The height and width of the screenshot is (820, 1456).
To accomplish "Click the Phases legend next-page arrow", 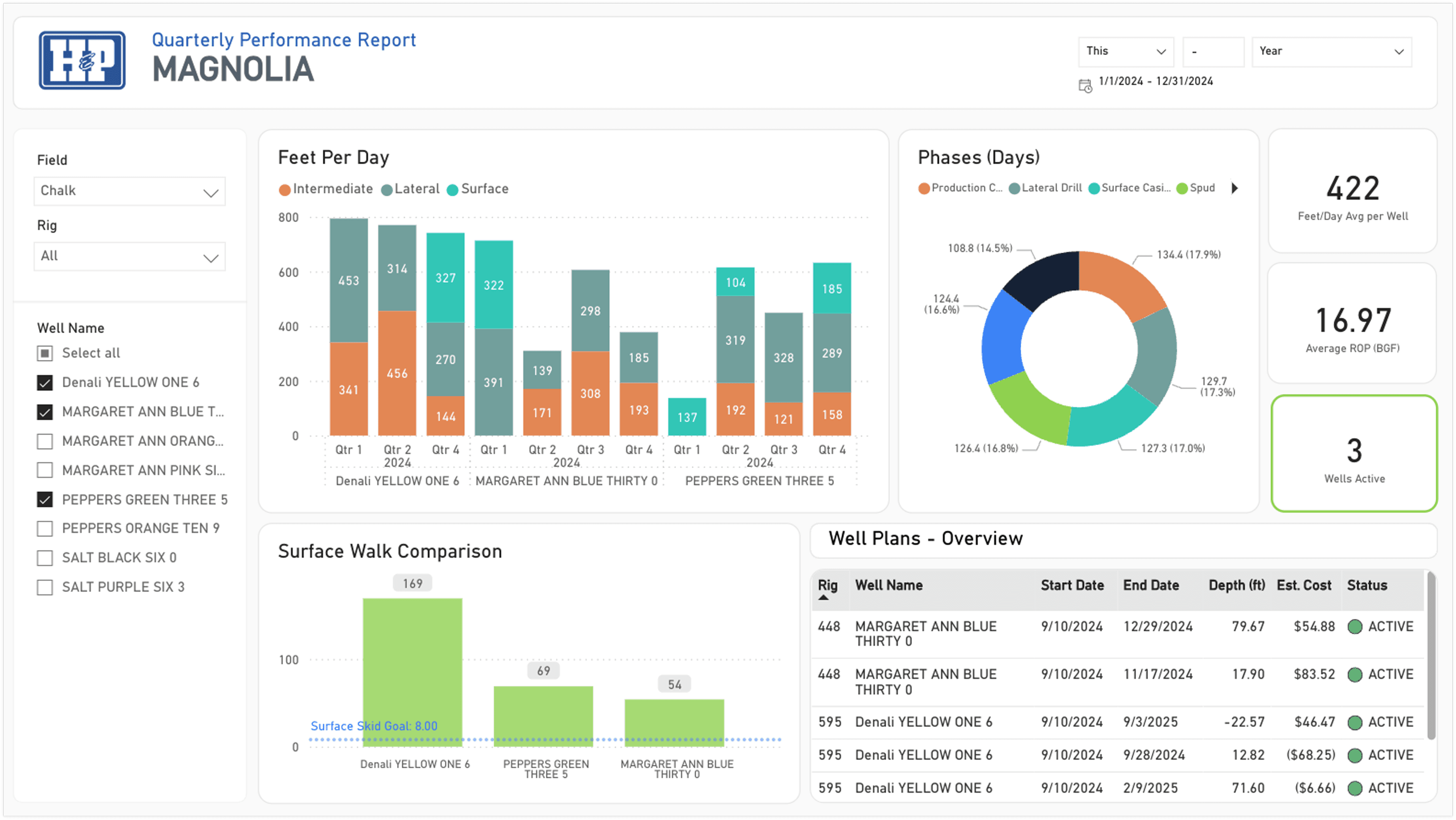I will (1234, 188).
